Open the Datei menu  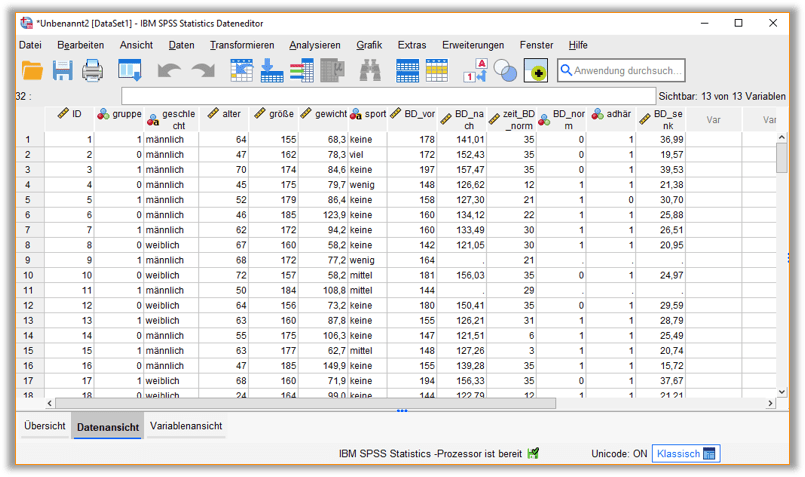[30, 45]
